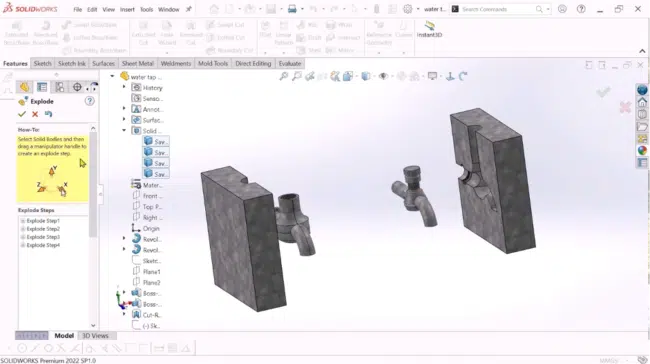Pin the menu bar with the pushpin
The image size is (650, 364).
click(x=189, y=9)
